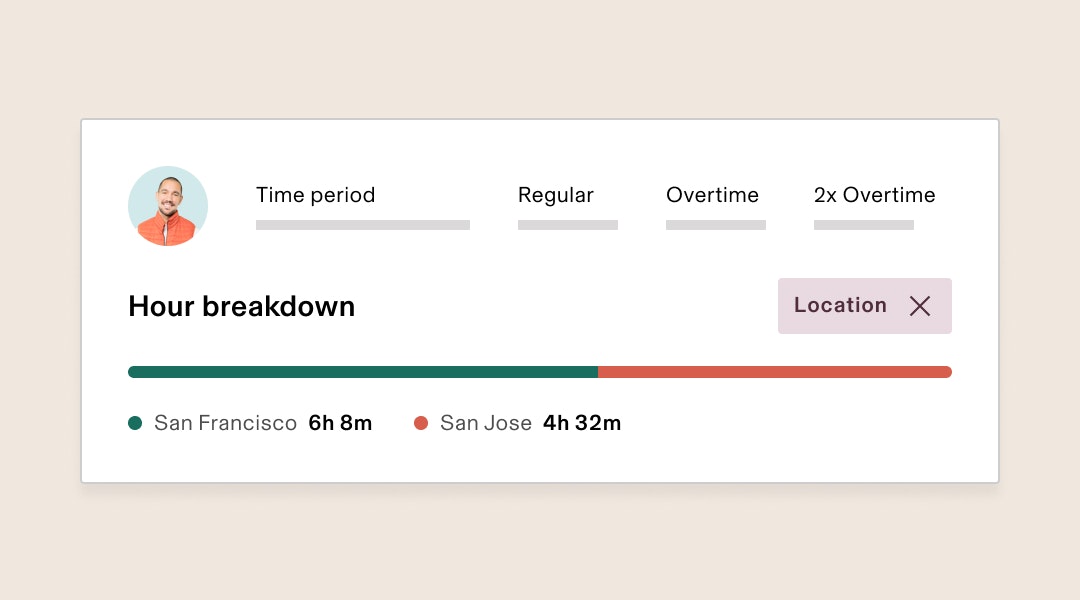This screenshot has height=600, width=1080.
Task: Click the red San Jose legend dot
Action: 421,423
